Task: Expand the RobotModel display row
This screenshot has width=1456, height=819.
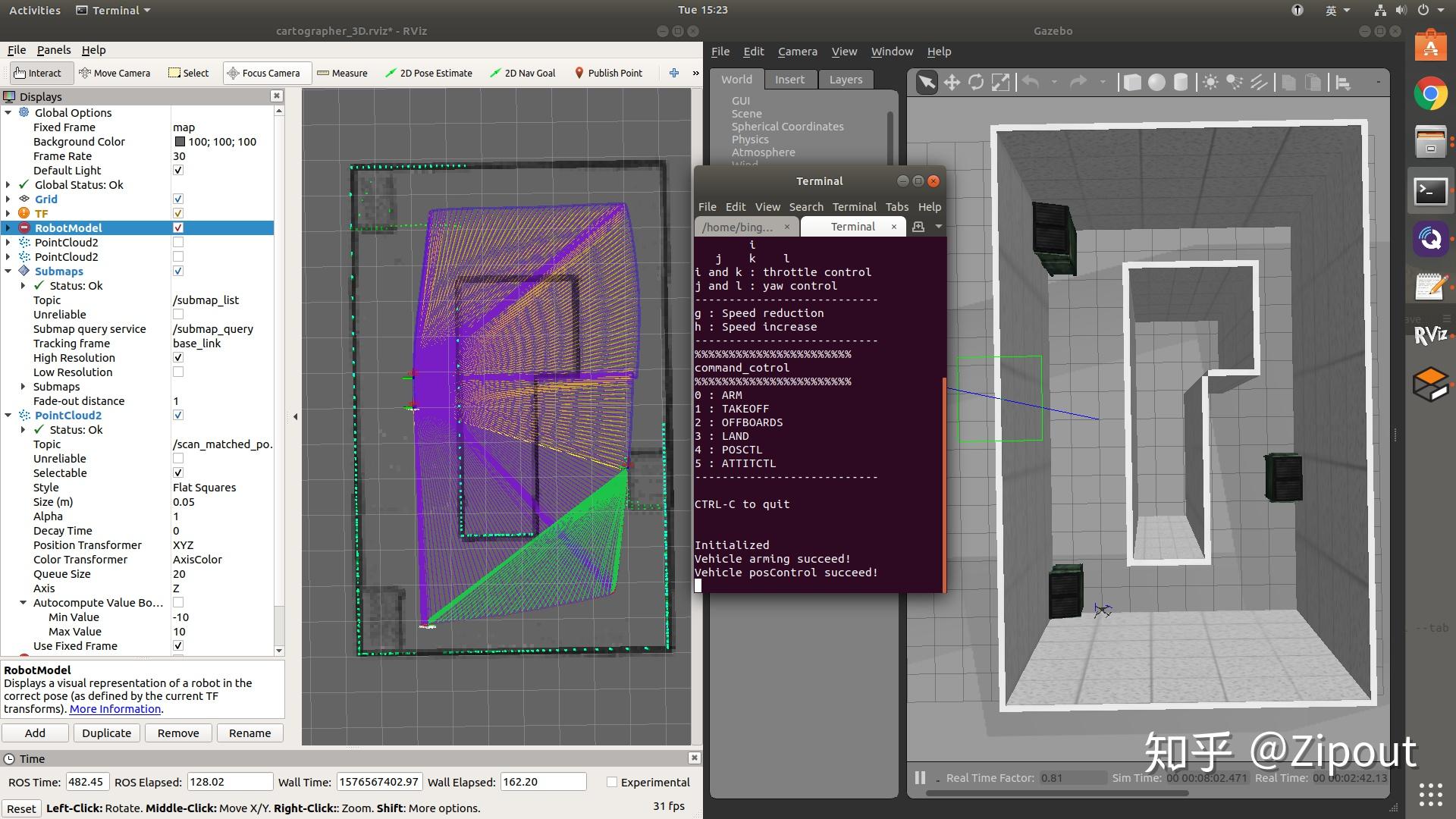Action: pos(8,227)
